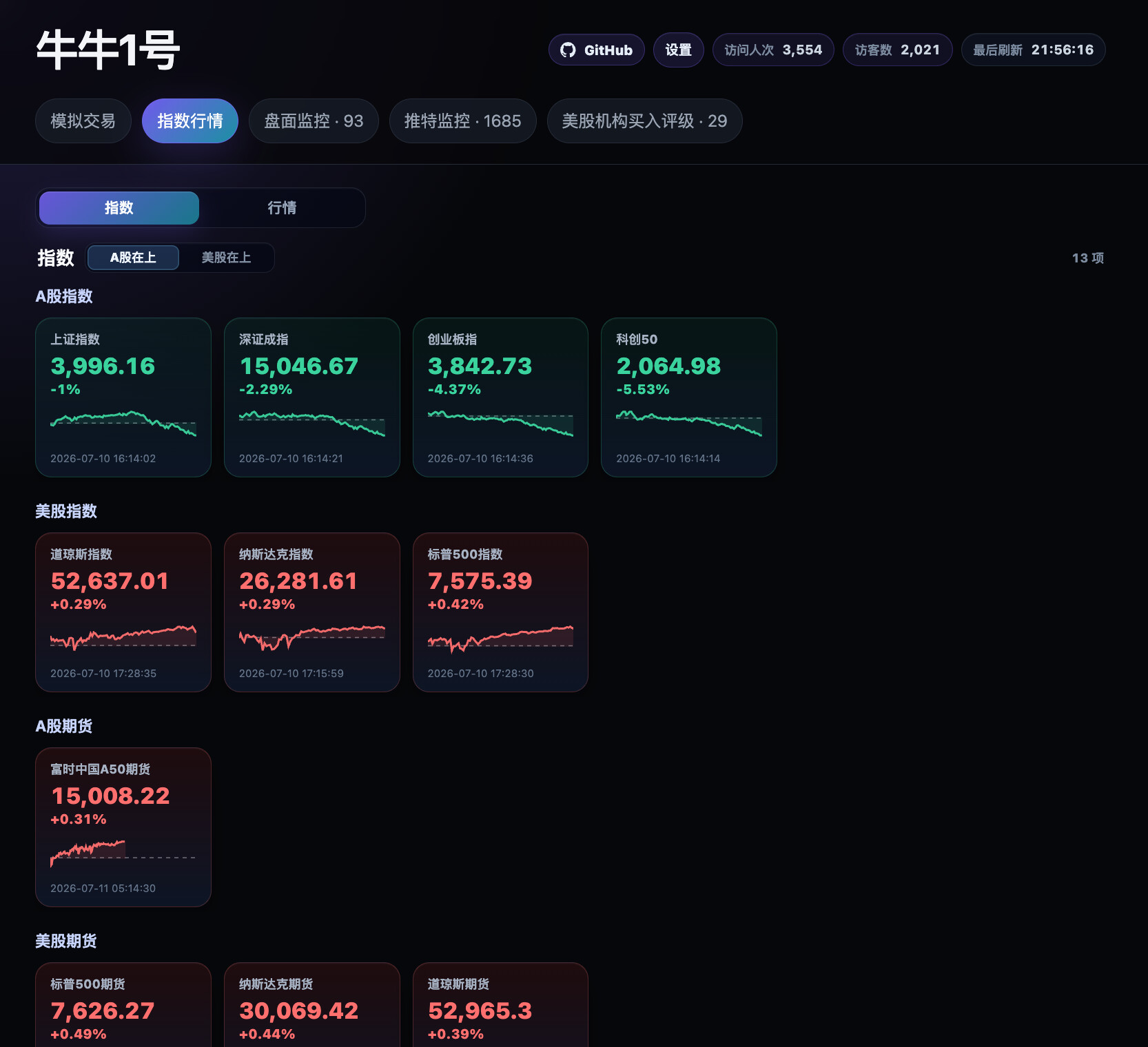Click timestamp 2026-07-11 05:14:30
The width and height of the screenshot is (1148, 1047).
[x=103, y=888]
